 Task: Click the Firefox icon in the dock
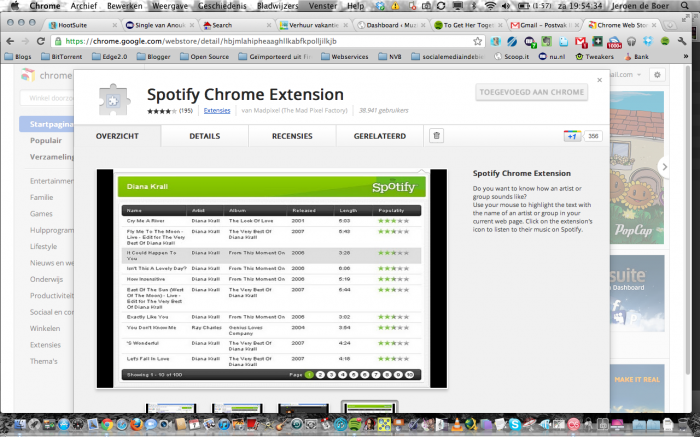point(137,424)
